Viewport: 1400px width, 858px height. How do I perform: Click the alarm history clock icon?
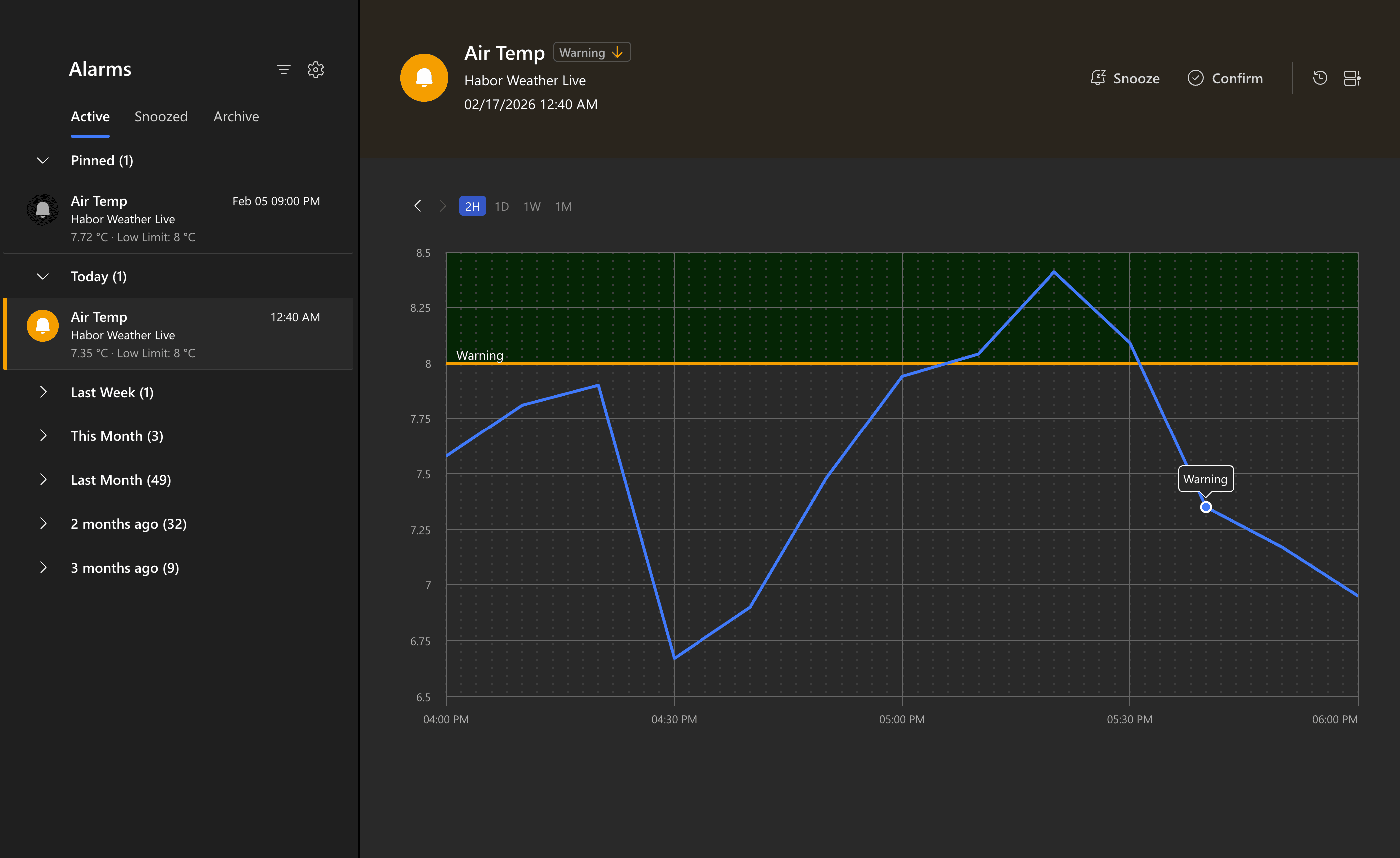pos(1319,78)
